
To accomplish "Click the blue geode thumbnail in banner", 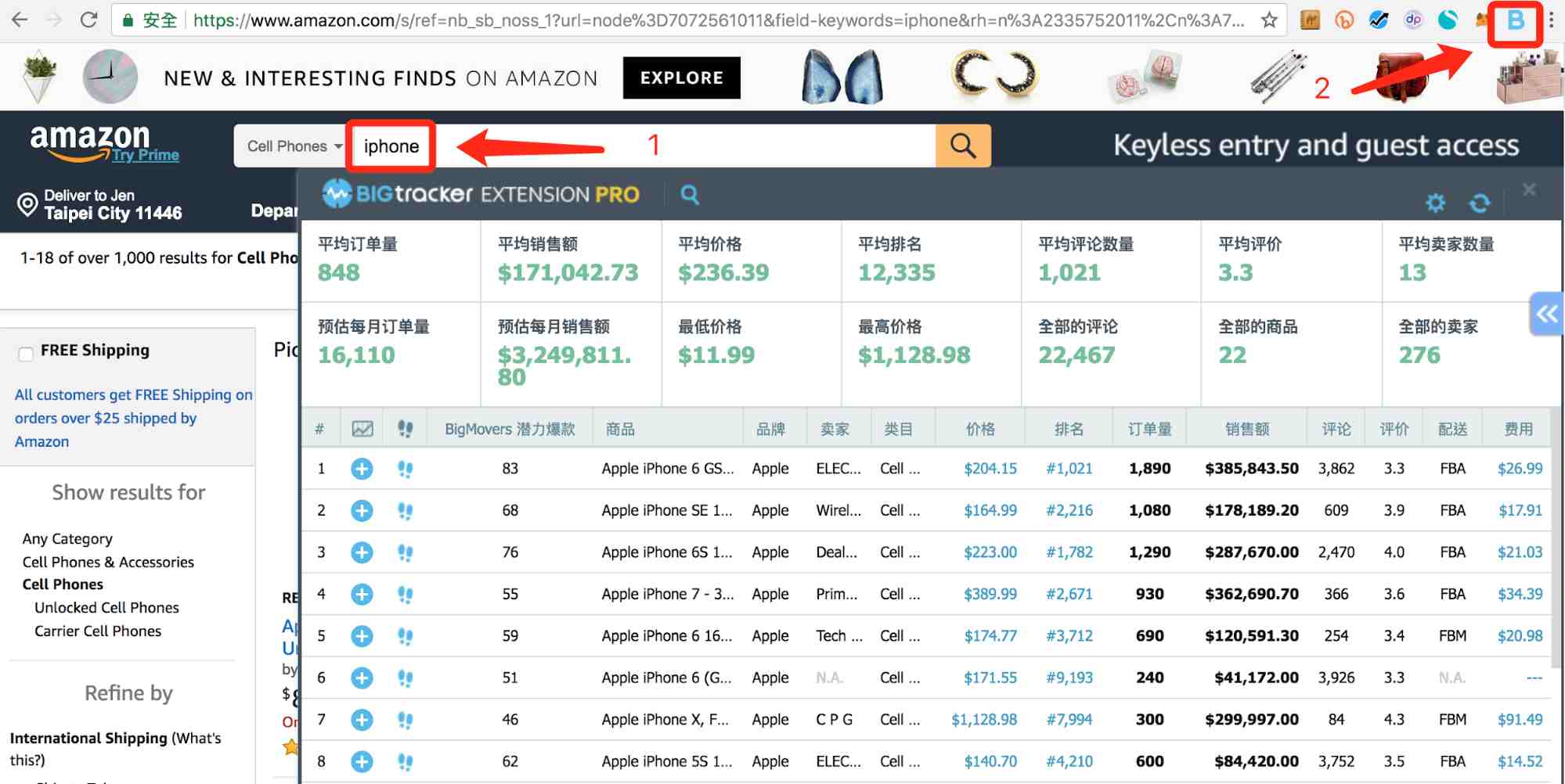I will coord(842,77).
